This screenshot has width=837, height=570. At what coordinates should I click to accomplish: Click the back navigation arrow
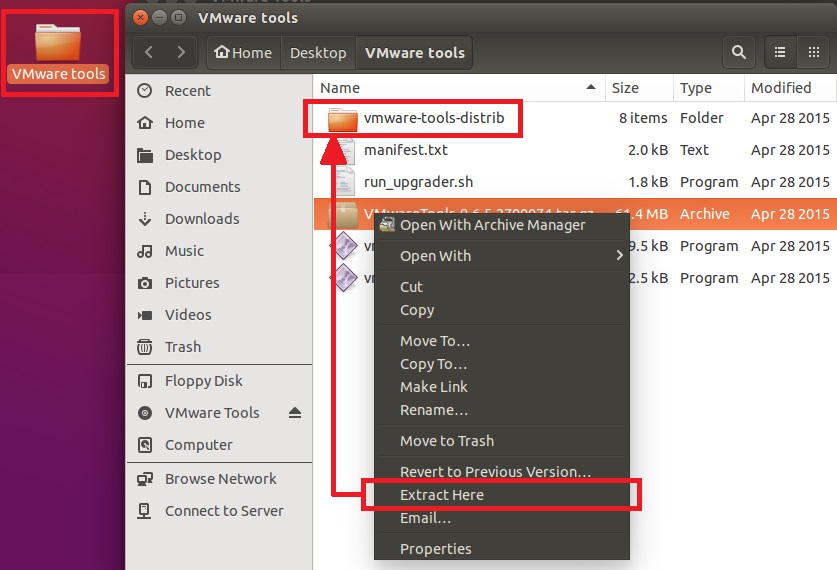(149, 52)
